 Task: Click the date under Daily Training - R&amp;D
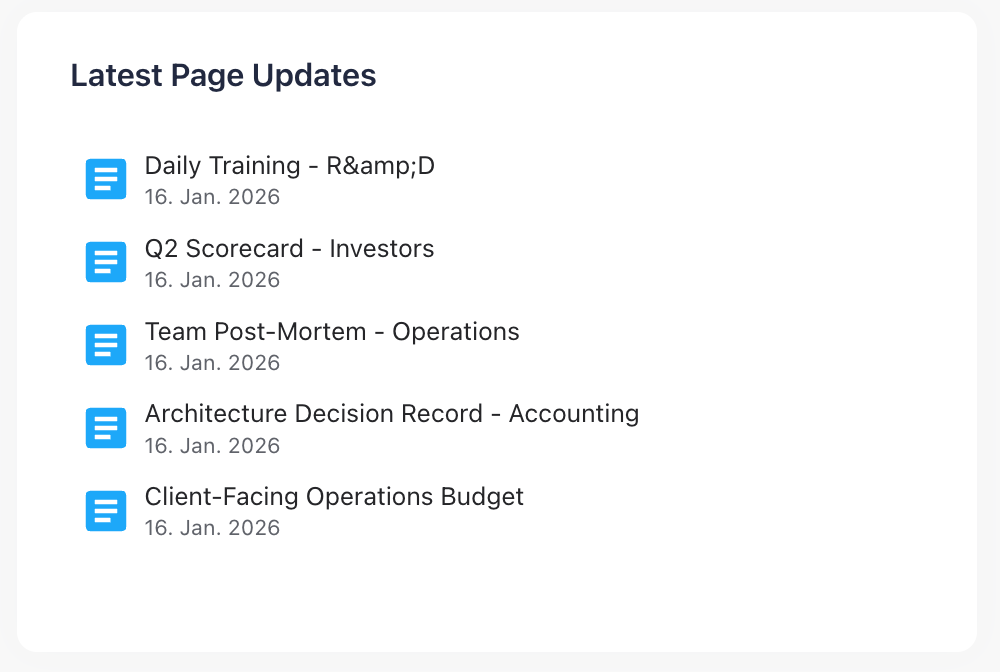212,197
